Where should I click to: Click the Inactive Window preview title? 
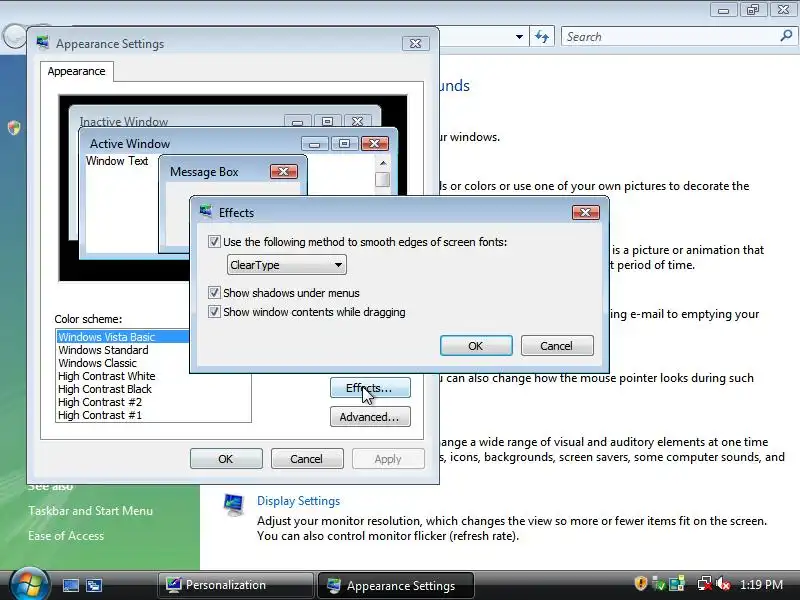click(x=123, y=121)
